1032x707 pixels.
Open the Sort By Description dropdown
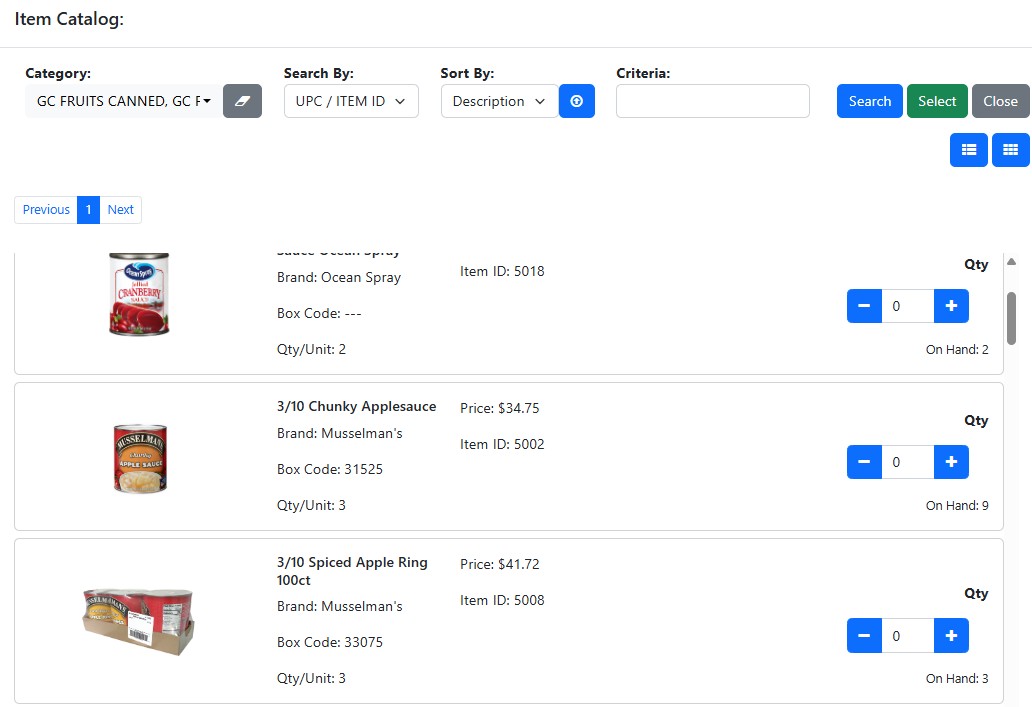tap(500, 101)
